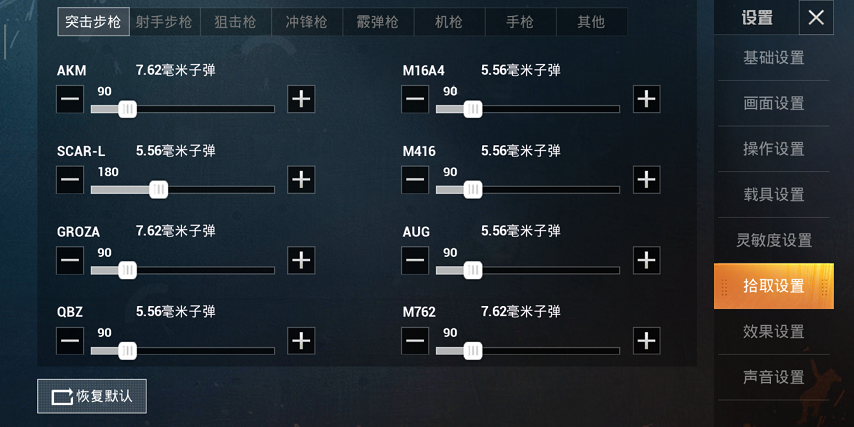The image size is (854, 427).
Task: Click the 恢复默认 reset button
Action: tap(92, 396)
